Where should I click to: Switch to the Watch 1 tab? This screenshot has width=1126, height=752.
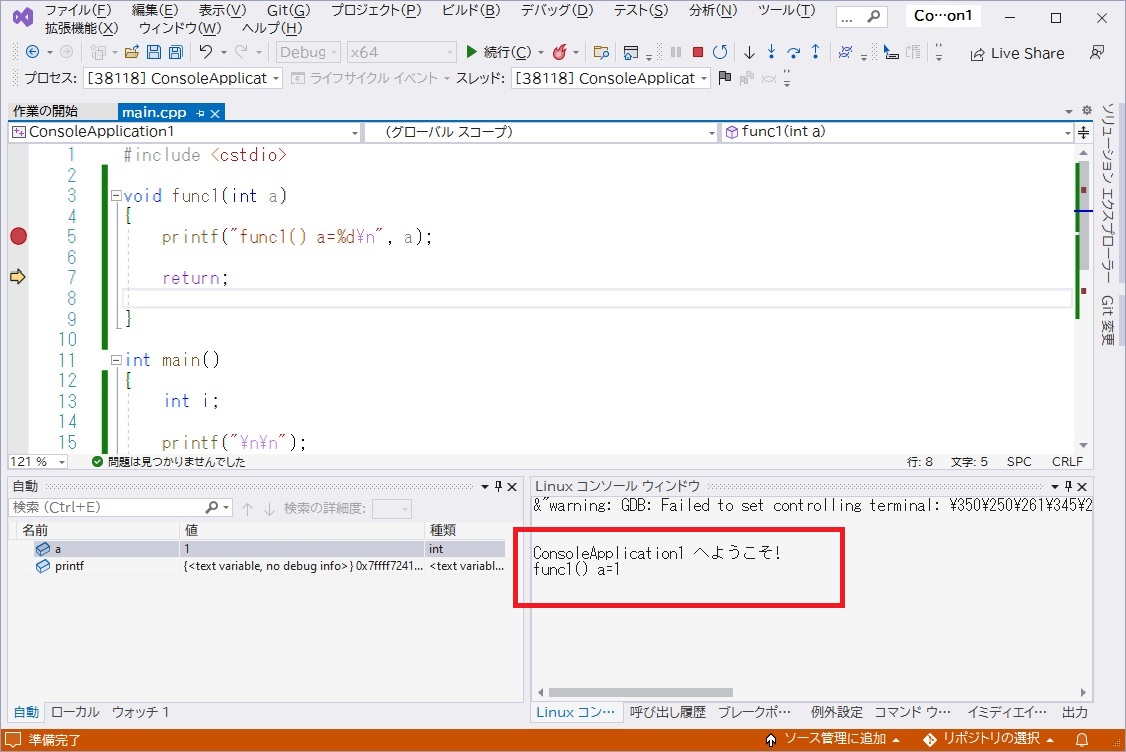point(140,712)
